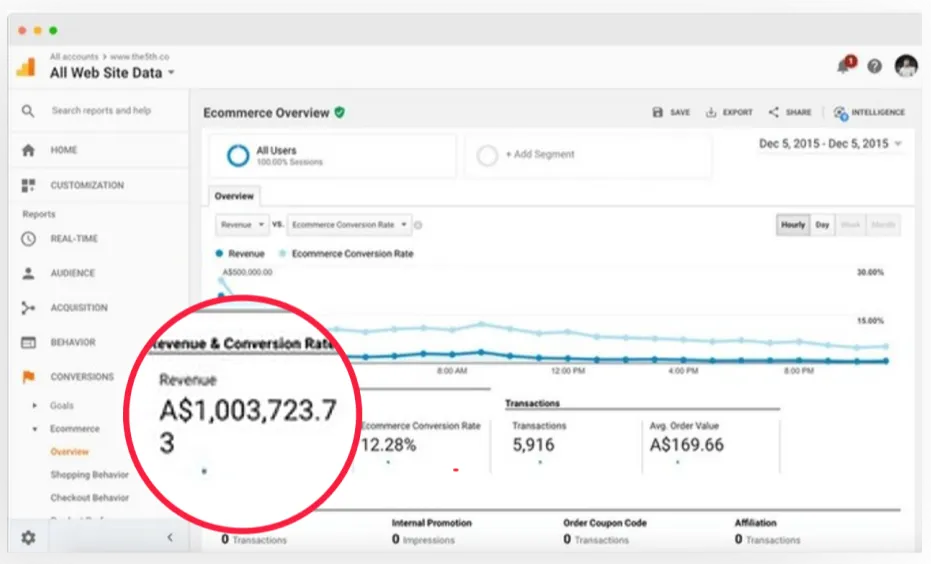
Task: Select the Week view toggle
Action: pos(850,225)
